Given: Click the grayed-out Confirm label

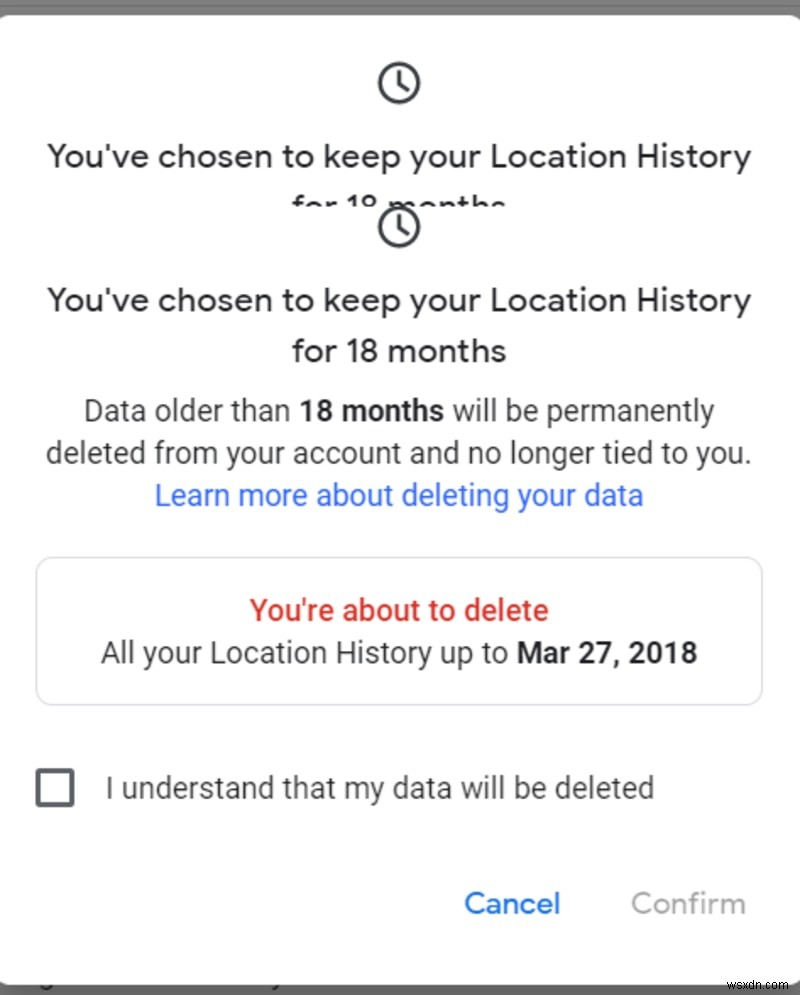Looking at the screenshot, I should pos(688,903).
